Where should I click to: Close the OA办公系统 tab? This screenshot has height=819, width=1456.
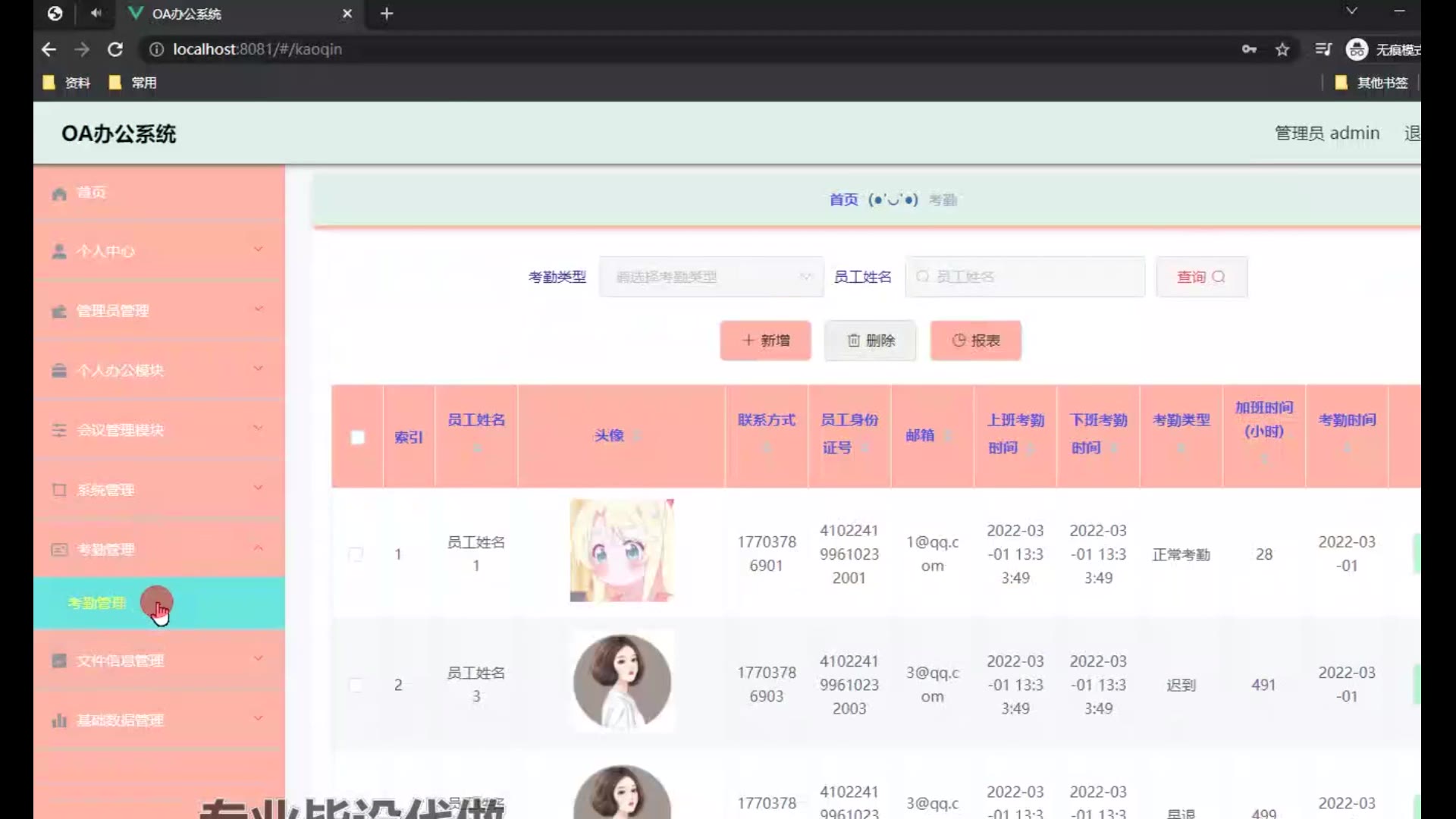[x=347, y=14]
